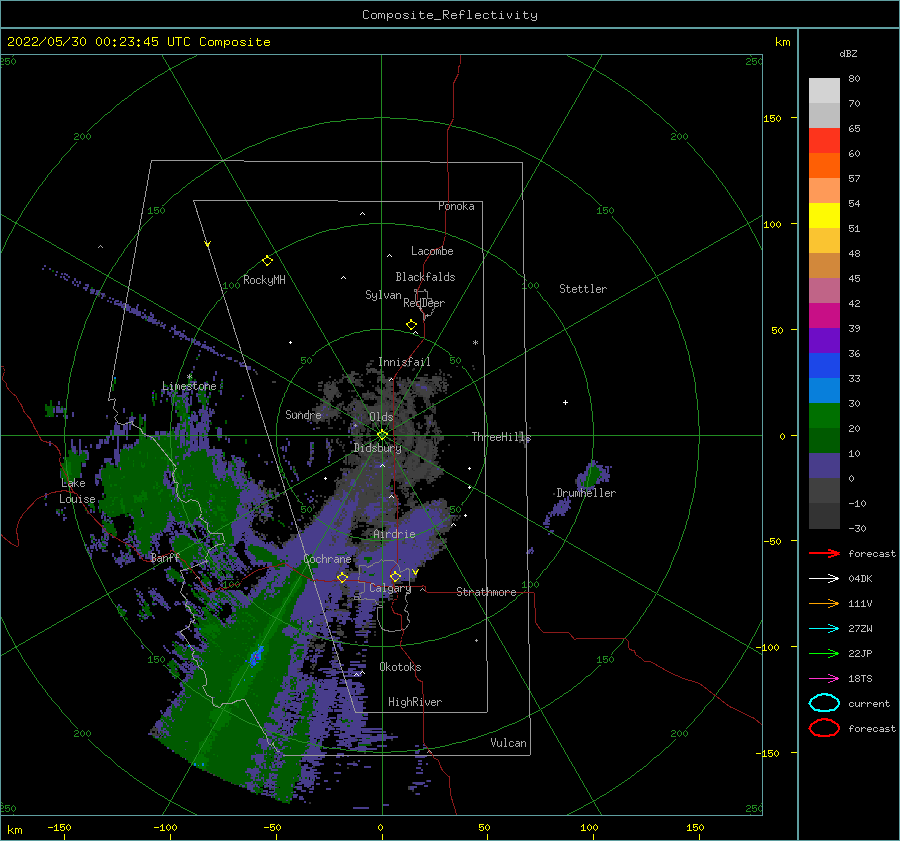The image size is (900, 841).
Task: Click the purple 39 dBZ color swatch
Action: (824, 340)
